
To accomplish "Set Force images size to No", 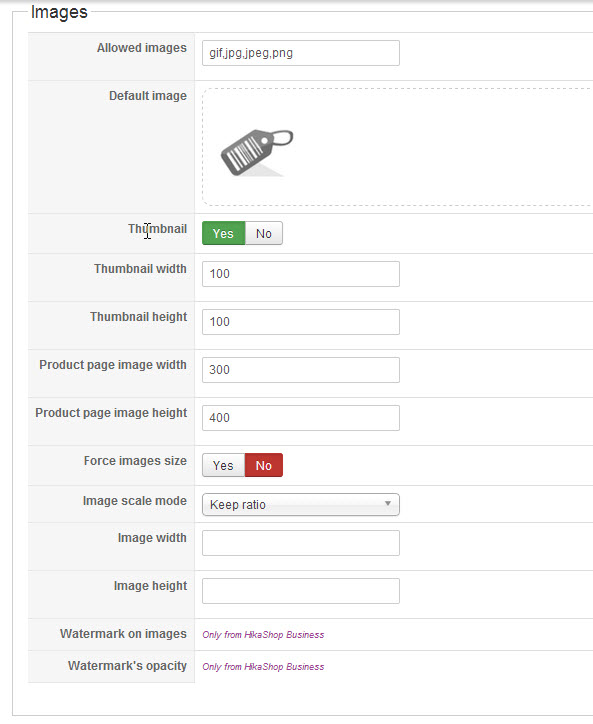I will pyautogui.click(x=264, y=465).
